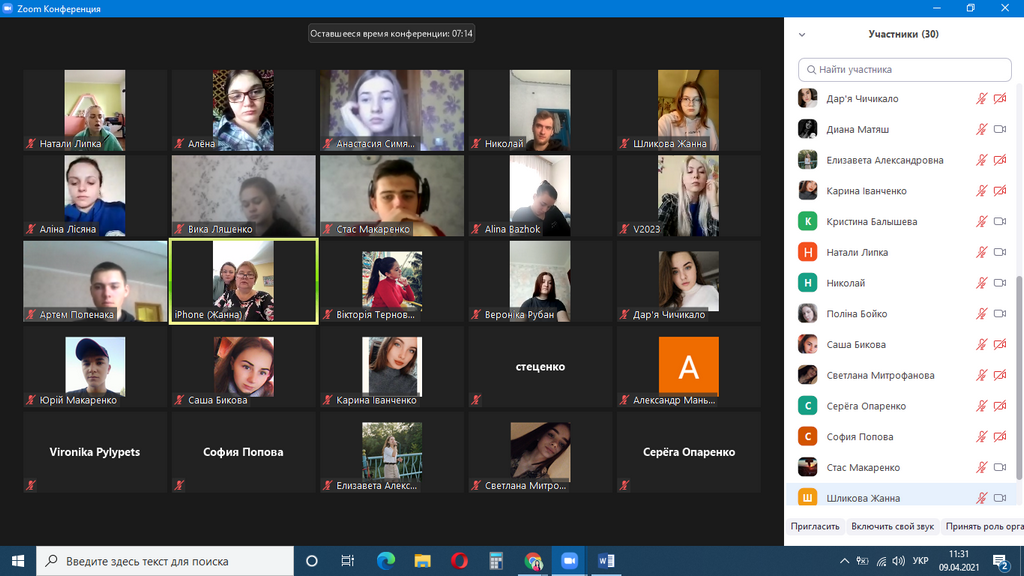Click the camera icon beside Поліна Бойко
This screenshot has height=576, width=1024.
999,314
